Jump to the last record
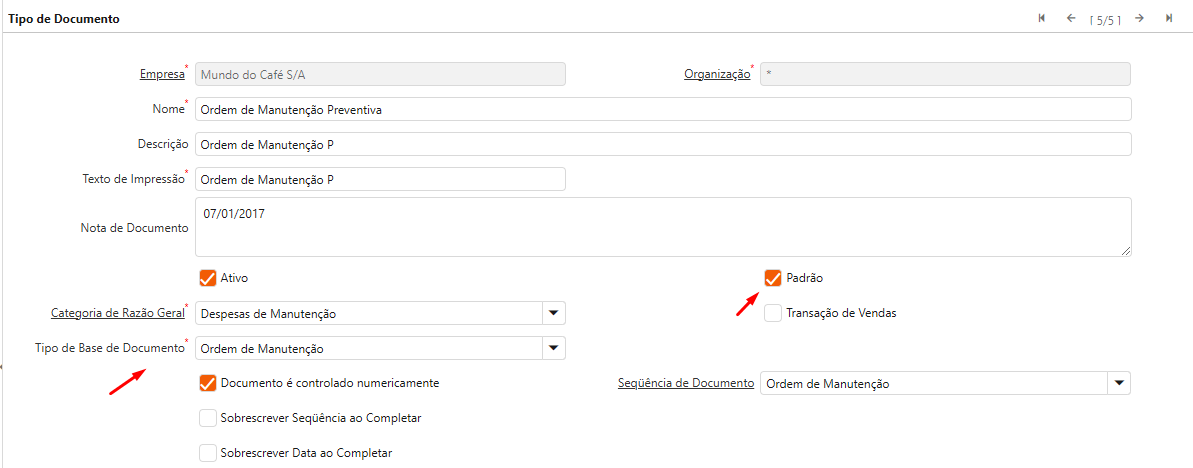 (1168, 18)
